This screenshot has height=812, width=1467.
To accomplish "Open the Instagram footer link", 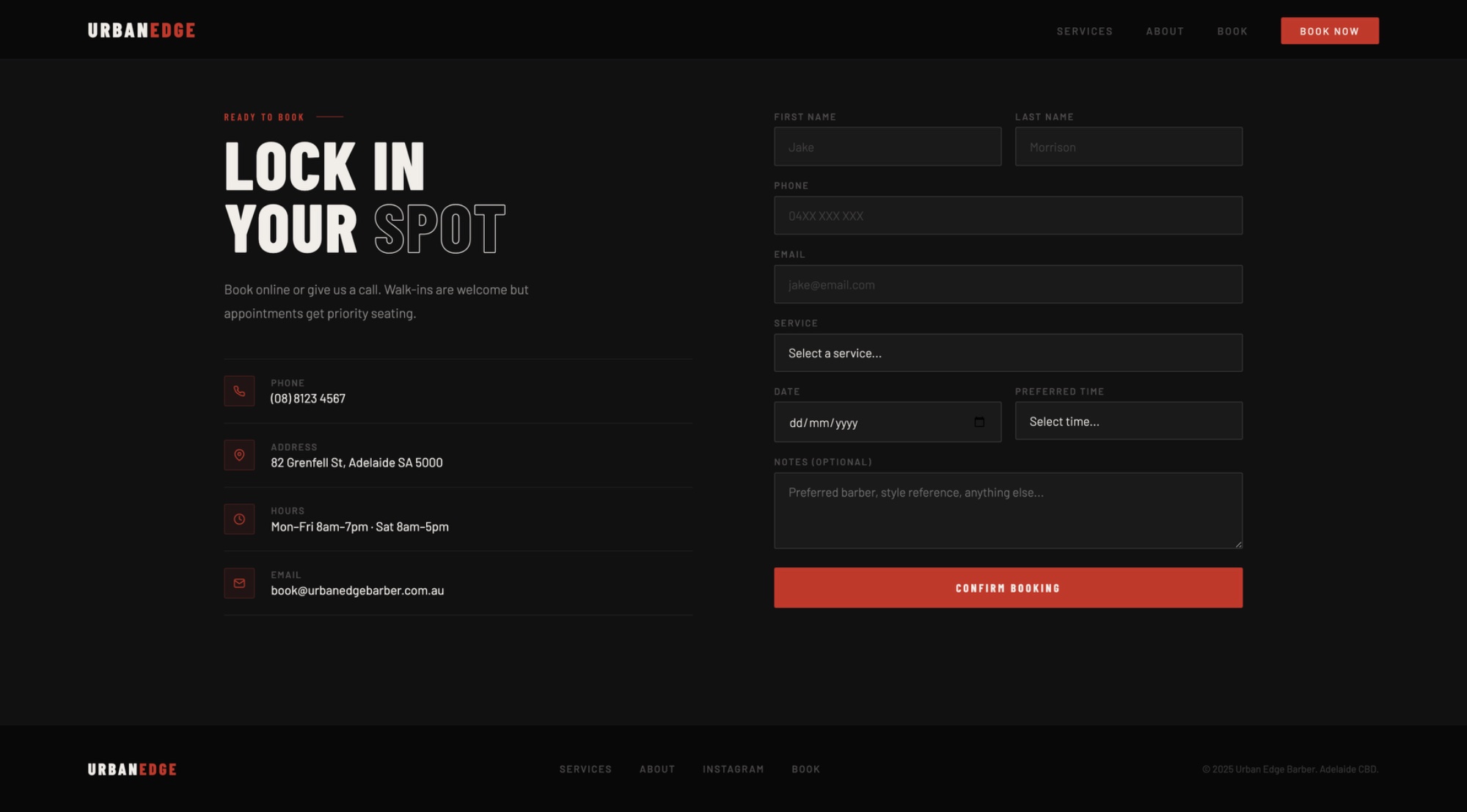I will (x=733, y=769).
